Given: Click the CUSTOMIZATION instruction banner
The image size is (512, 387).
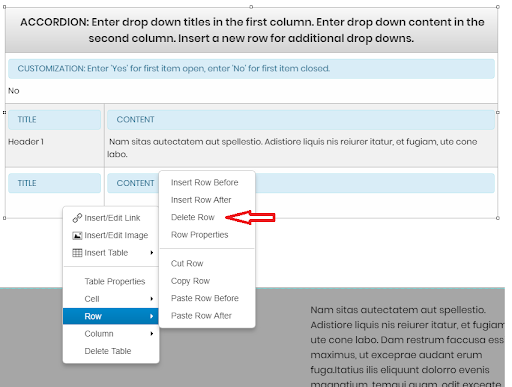Looking at the screenshot, I should tap(251, 69).
